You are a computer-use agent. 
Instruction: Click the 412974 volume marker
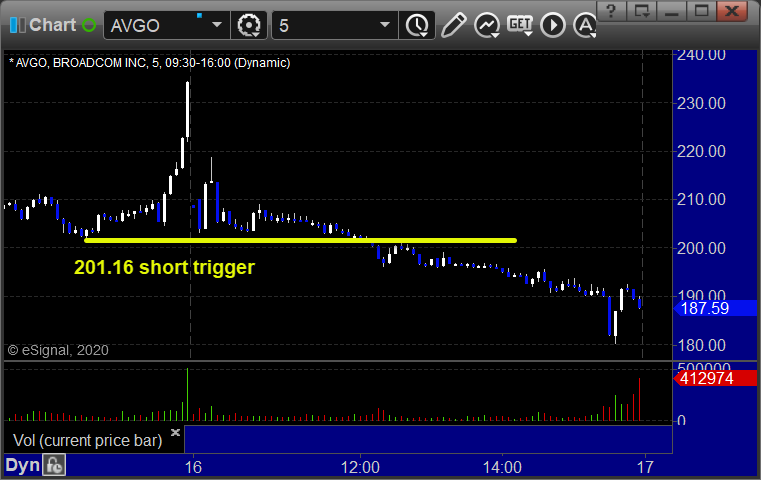715,378
